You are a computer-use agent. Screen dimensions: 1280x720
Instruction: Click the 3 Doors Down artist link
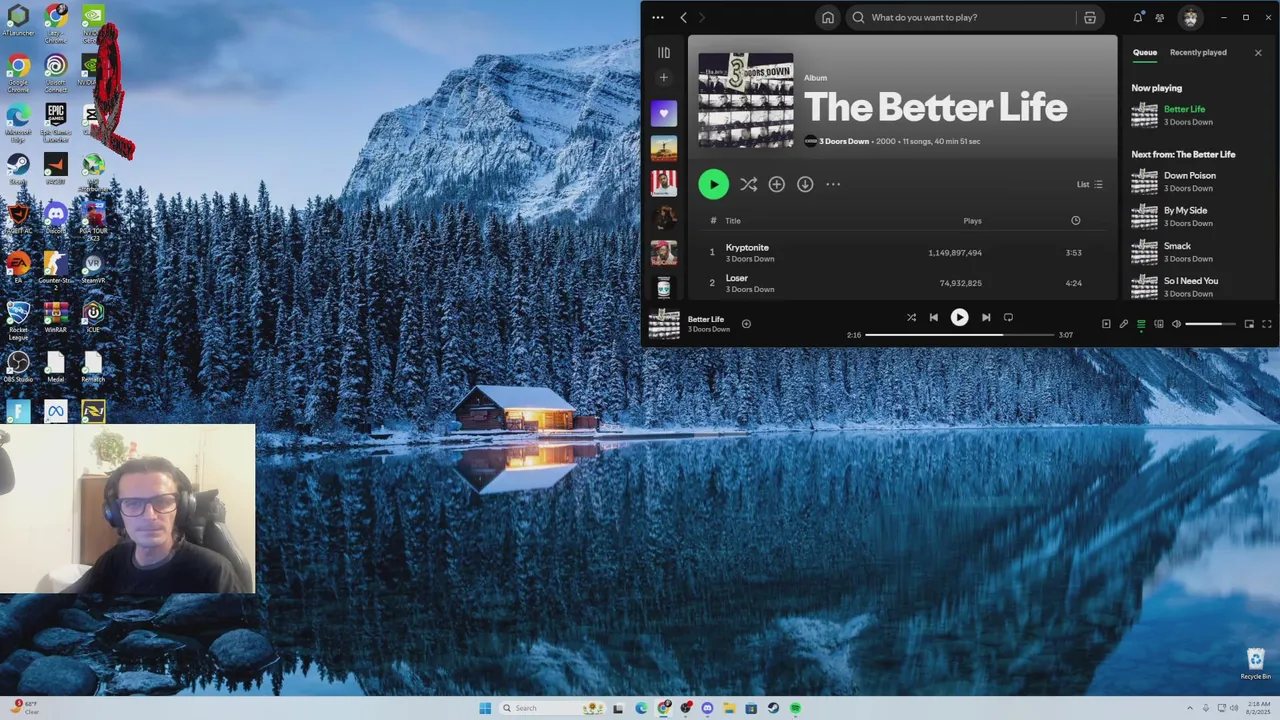tap(844, 141)
